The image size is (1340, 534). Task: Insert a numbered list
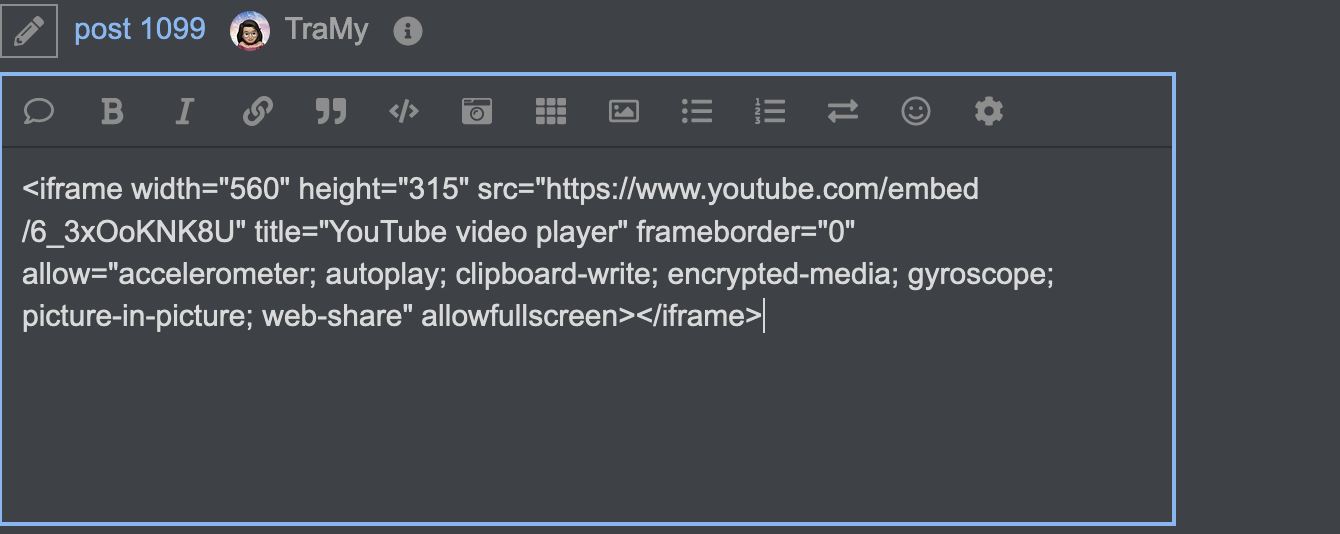pyautogui.click(x=770, y=111)
